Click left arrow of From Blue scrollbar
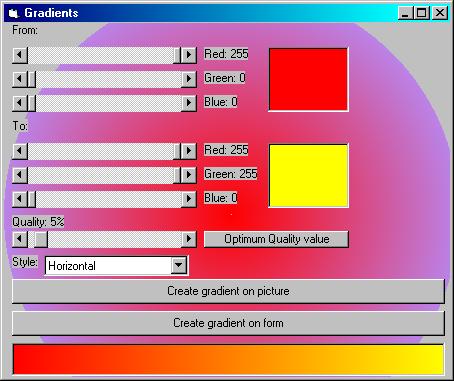 [20, 103]
